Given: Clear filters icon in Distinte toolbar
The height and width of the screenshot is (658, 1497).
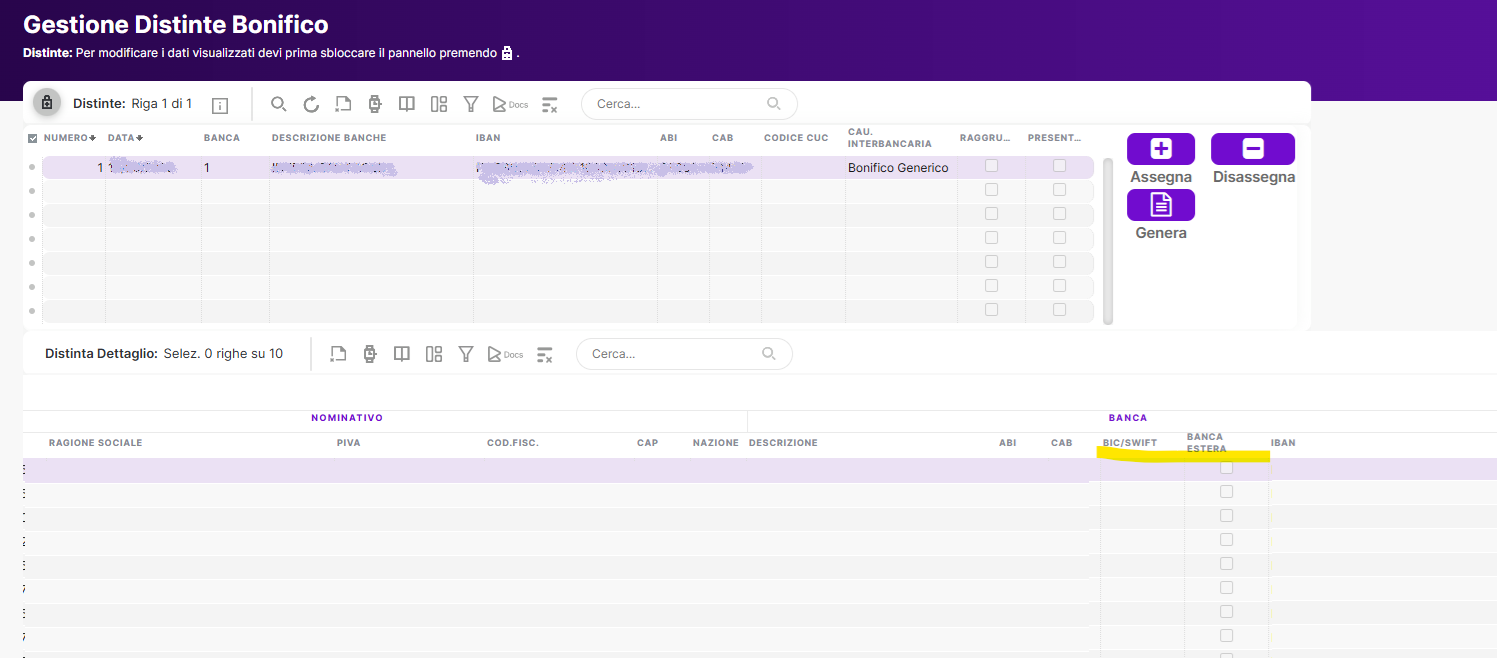Looking at the screenshot, I should [x=549, y=104].
